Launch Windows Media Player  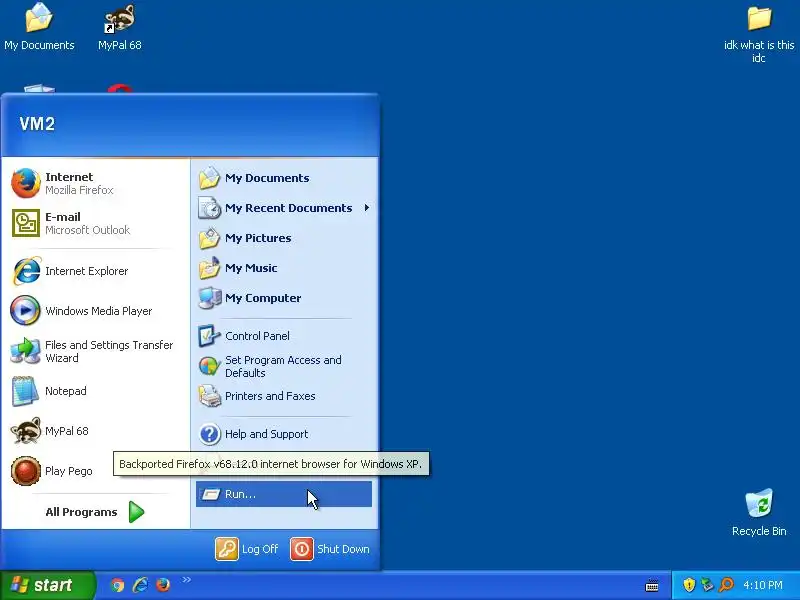click(x=95, y=311)
